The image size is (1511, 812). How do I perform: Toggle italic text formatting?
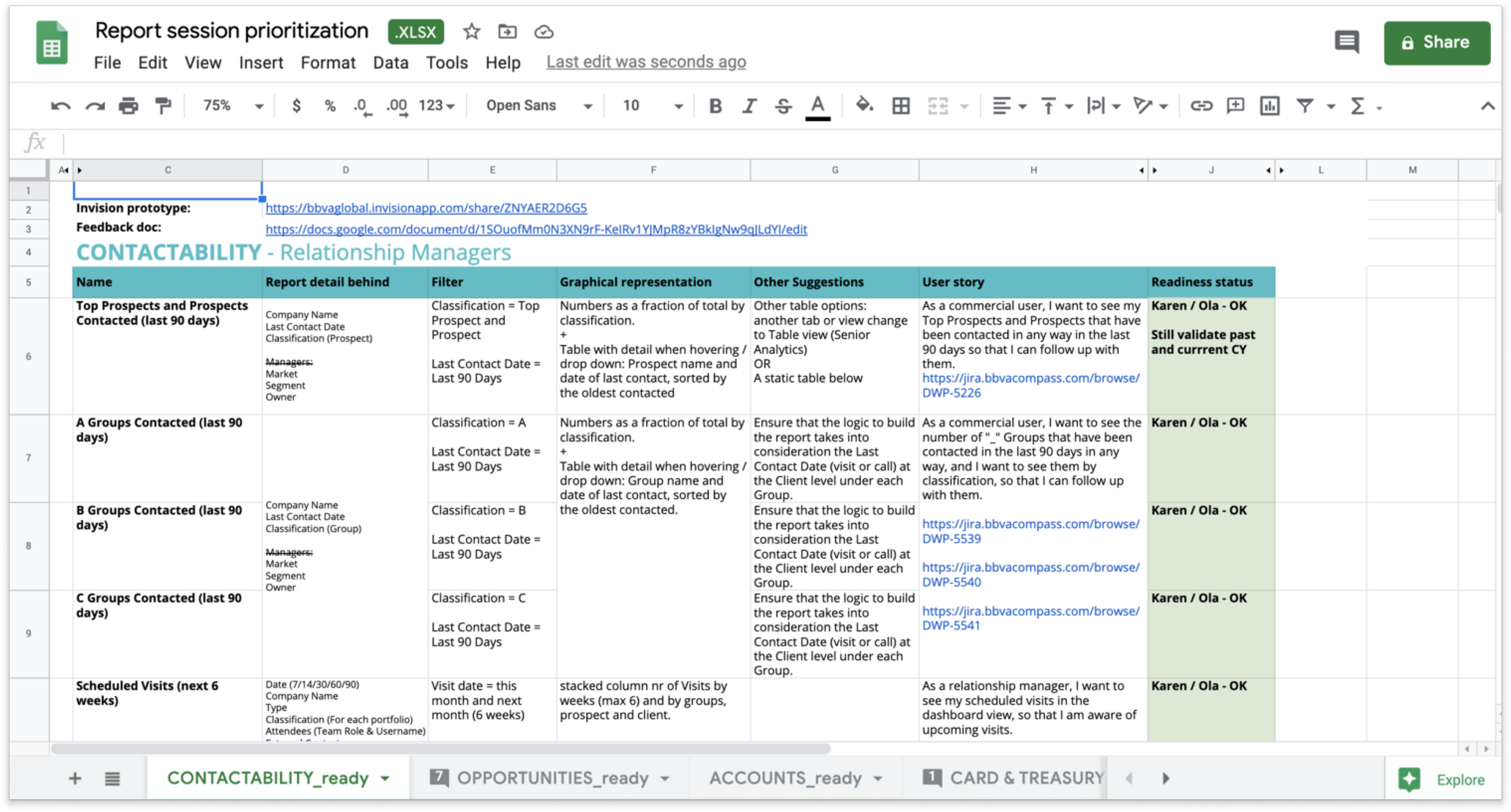pos(749,106)
